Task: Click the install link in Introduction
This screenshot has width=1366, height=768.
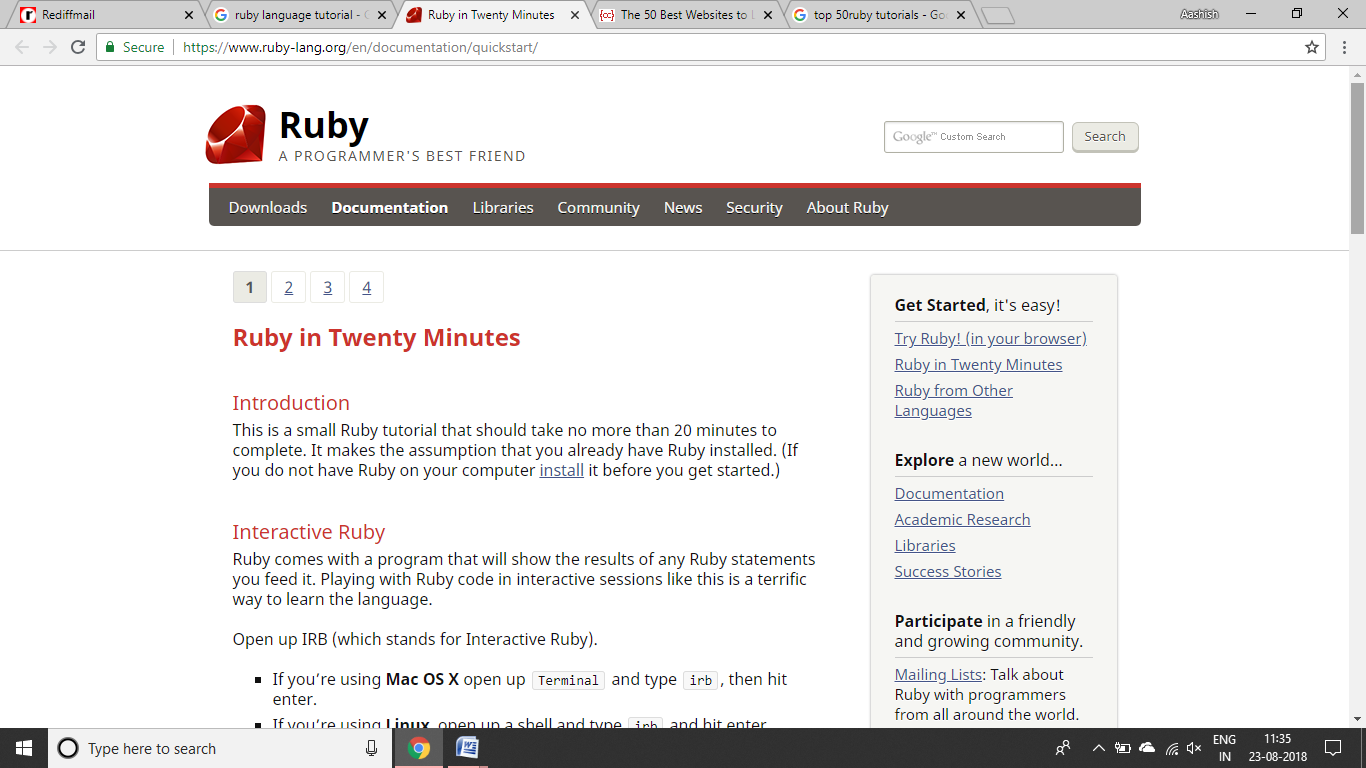Action: [561, 470]
